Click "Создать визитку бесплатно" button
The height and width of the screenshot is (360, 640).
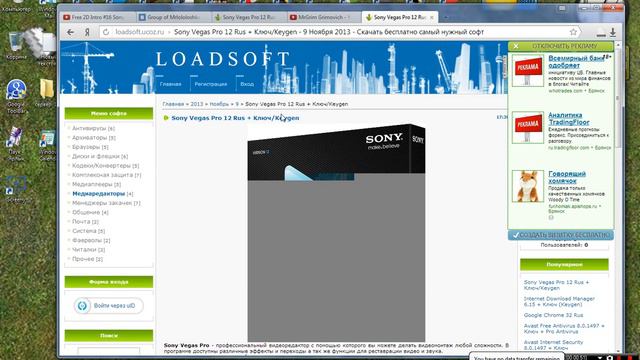tap(561, 235)
